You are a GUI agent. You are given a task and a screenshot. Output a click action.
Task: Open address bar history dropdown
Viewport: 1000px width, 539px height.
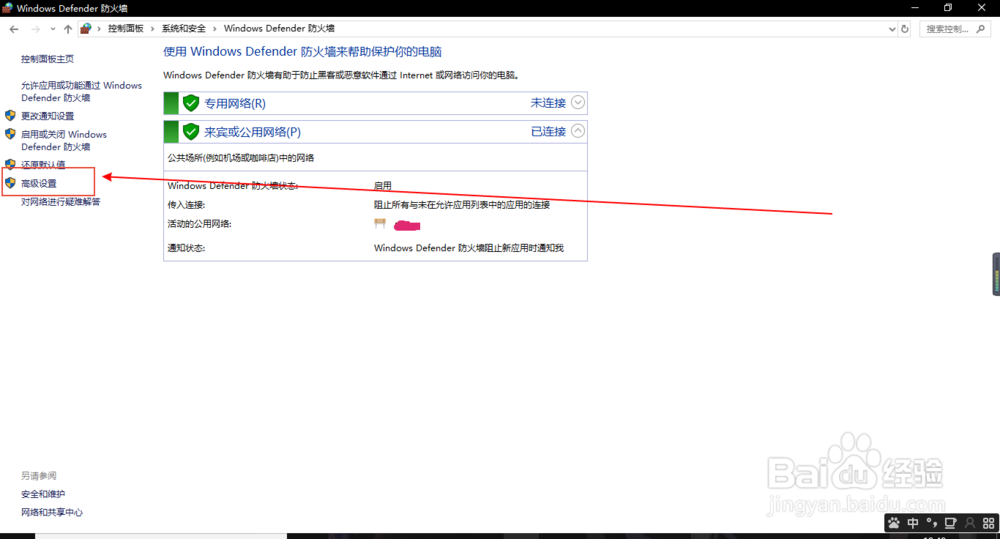coord(892,29)
